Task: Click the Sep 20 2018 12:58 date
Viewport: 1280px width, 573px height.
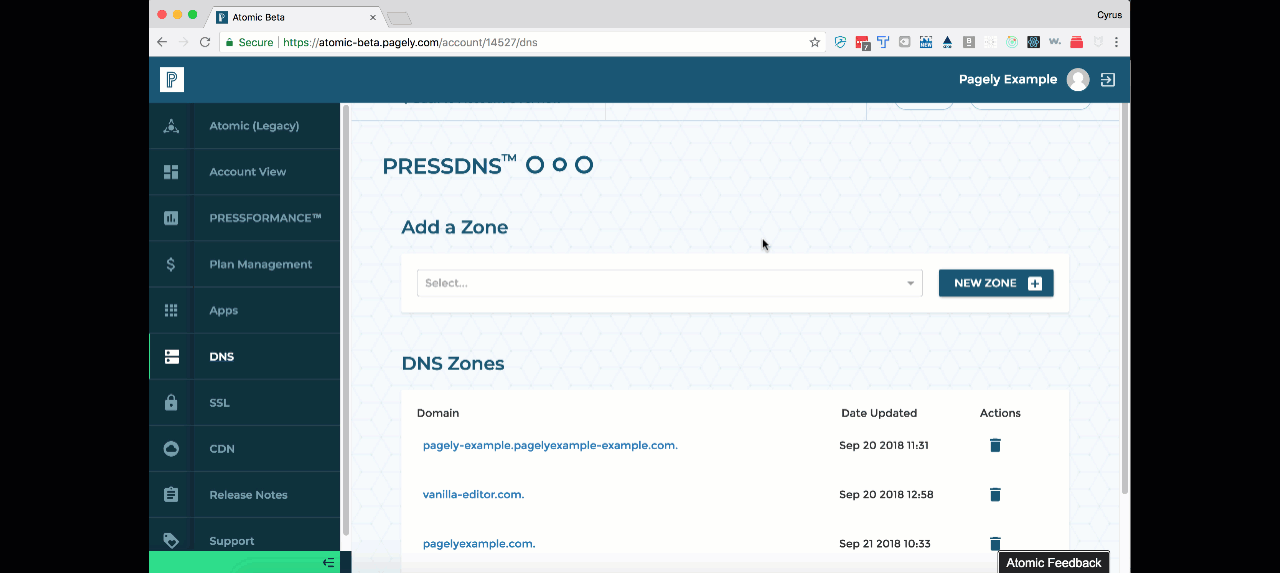Action: [886, 494]
